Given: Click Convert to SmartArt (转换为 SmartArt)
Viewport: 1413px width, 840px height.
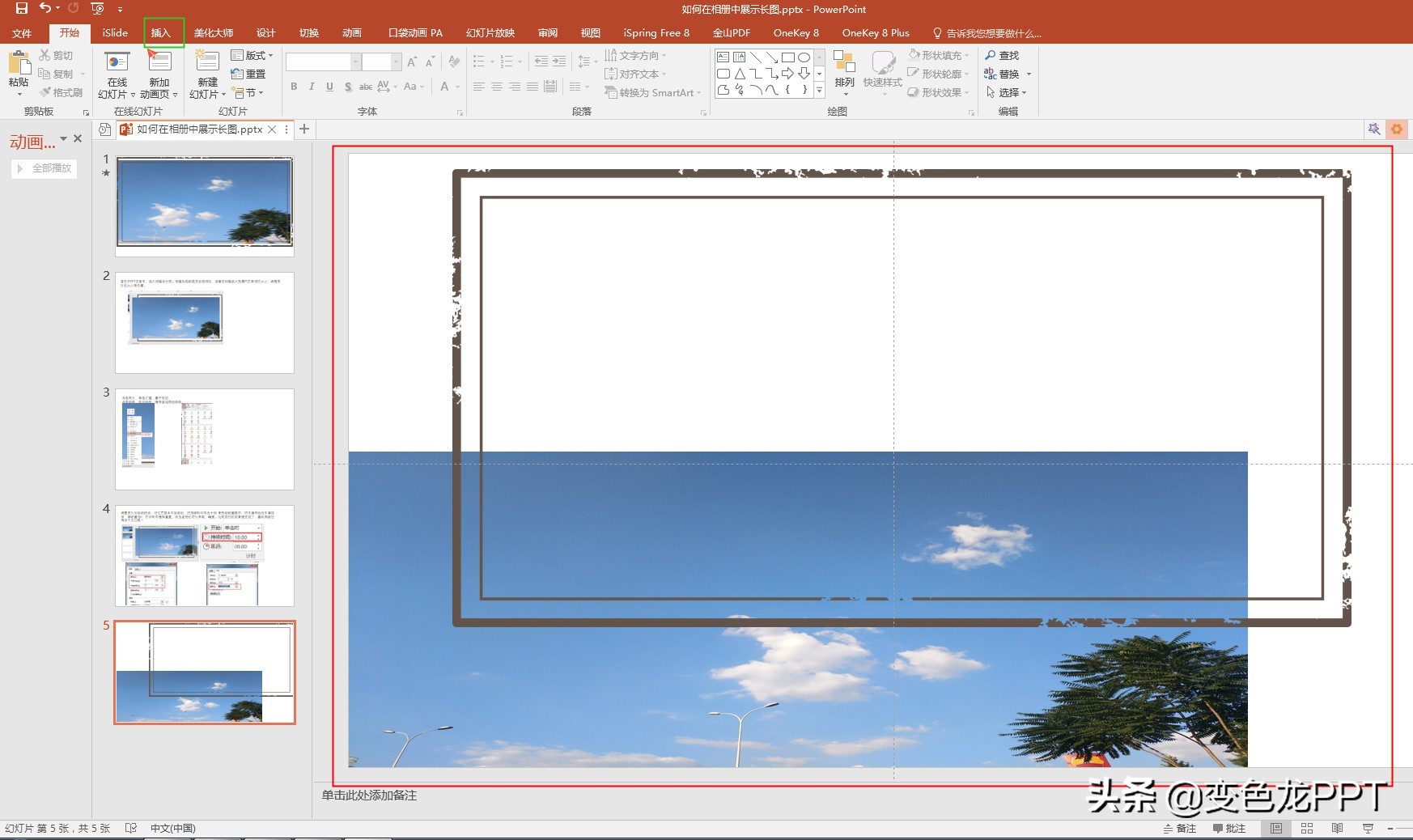Looking at the screenshot, I should click(652, 92).
